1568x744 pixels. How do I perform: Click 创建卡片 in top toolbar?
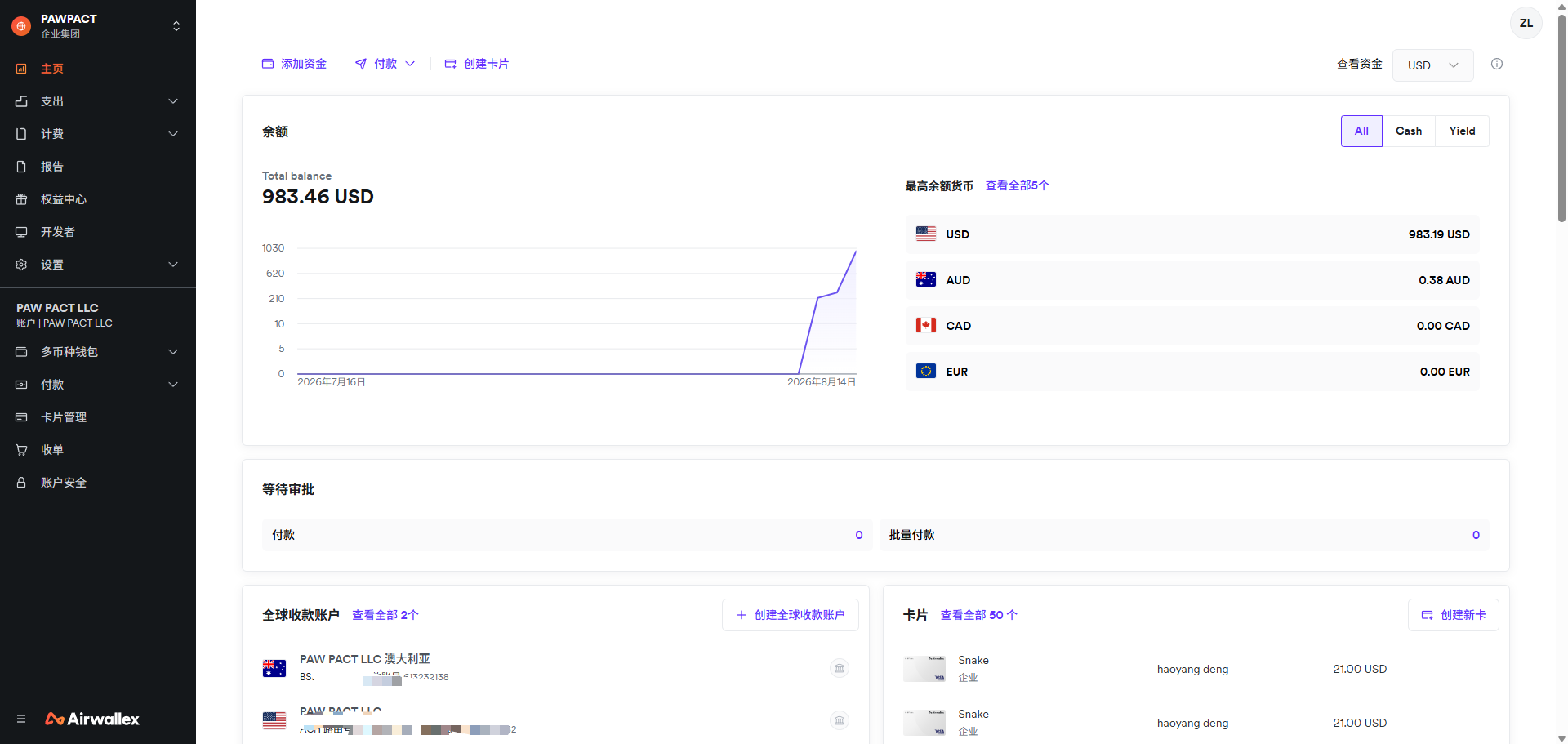(x=476, y=64)
